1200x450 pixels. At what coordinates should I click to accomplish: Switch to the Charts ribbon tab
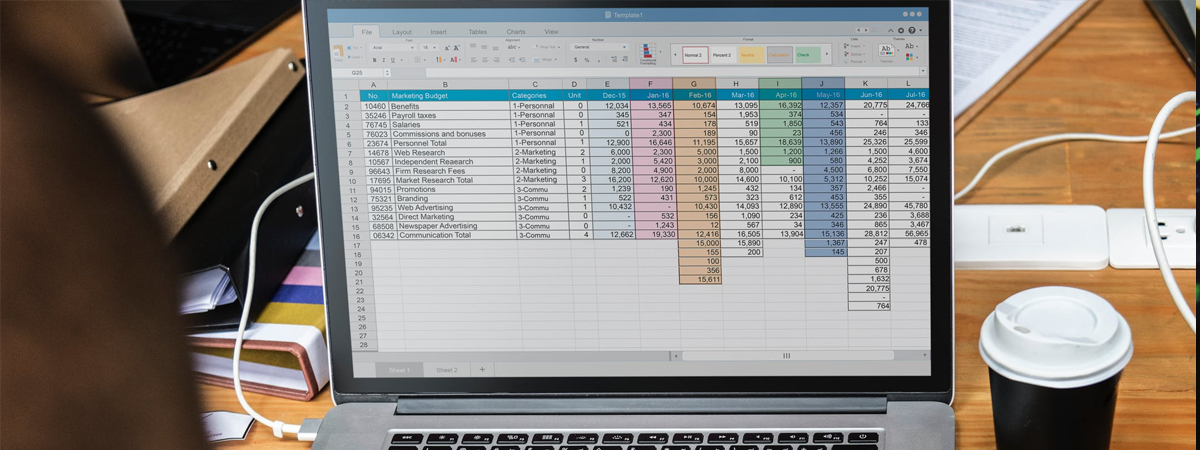coord(516,32)
